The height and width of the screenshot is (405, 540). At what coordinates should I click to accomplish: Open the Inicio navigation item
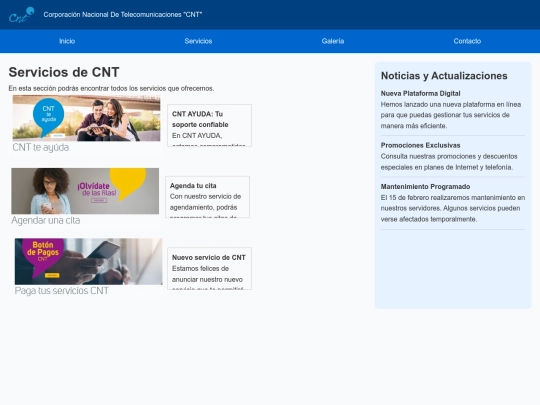pyautogui.click(x=67, y=41)
